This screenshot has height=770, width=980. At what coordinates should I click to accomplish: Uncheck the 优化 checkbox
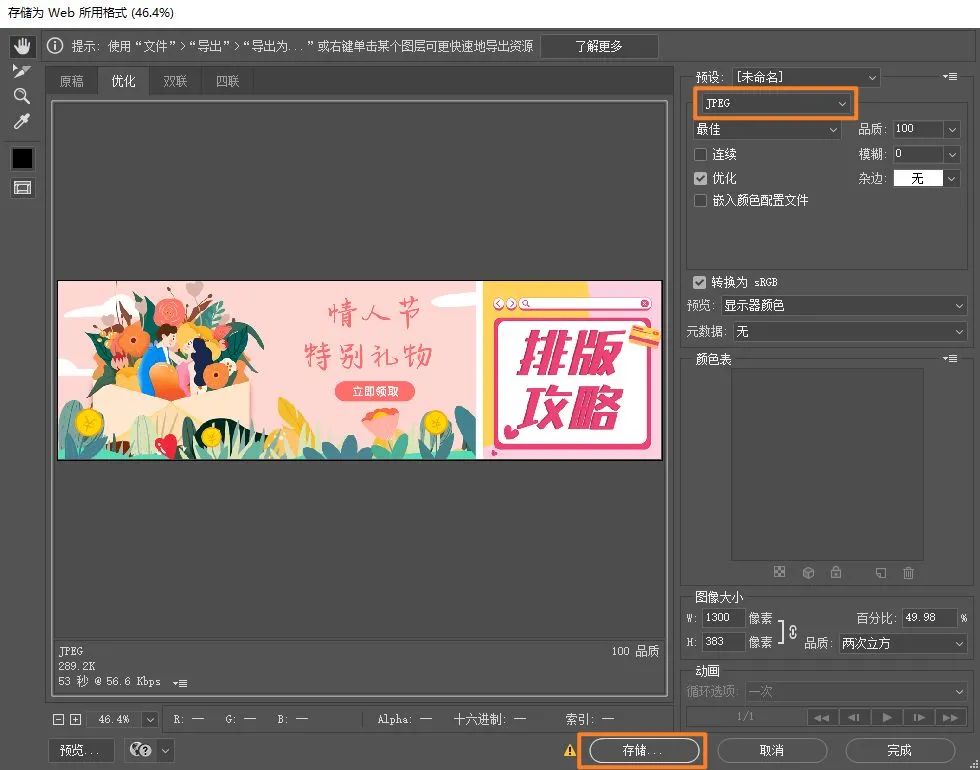[701, 178]
